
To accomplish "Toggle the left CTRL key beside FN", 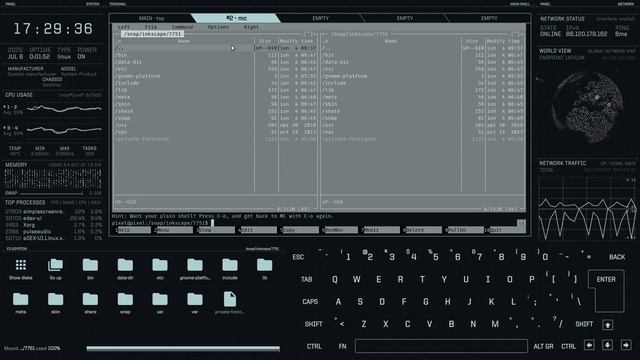I will (314, 347).
